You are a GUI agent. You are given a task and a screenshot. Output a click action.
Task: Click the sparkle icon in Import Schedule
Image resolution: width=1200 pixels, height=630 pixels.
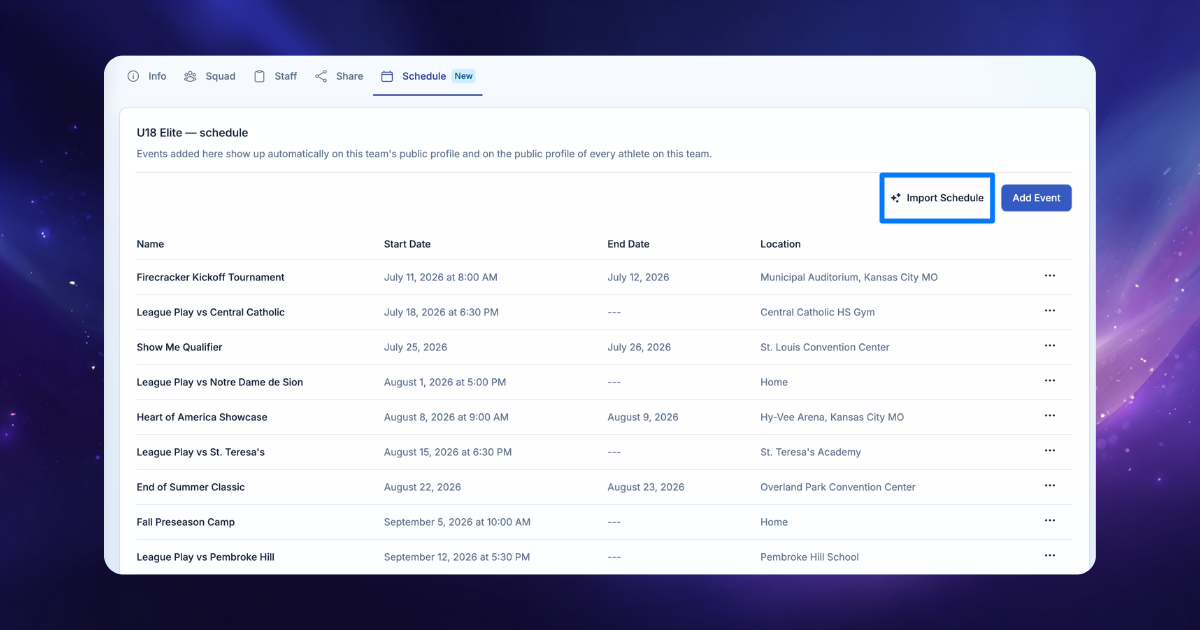[896, 198]
